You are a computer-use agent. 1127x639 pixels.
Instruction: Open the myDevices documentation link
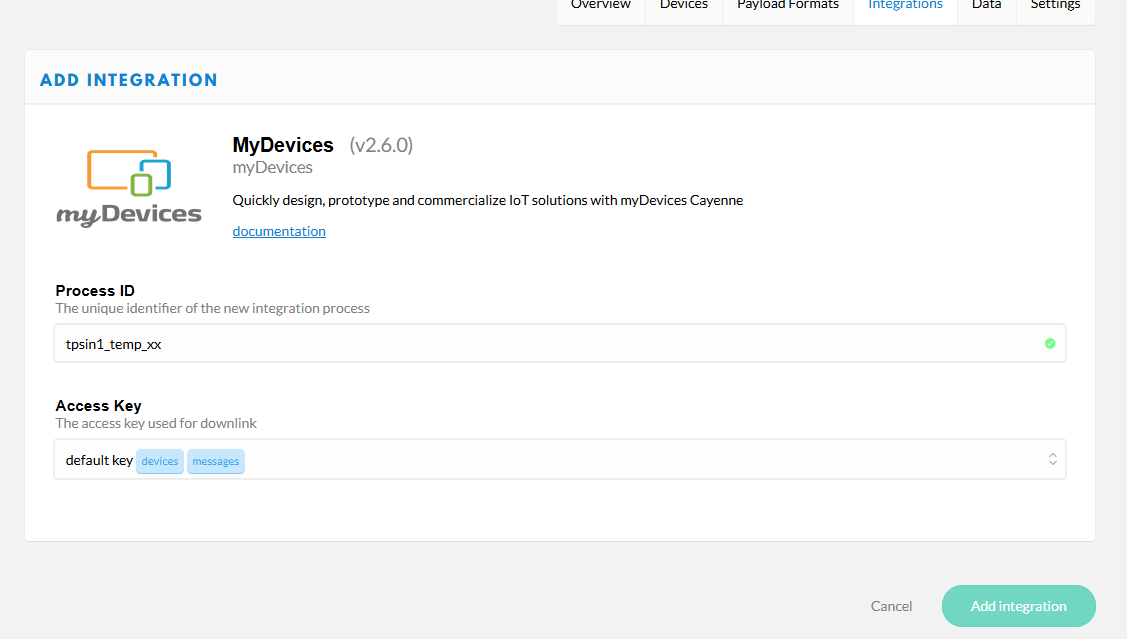279,231
